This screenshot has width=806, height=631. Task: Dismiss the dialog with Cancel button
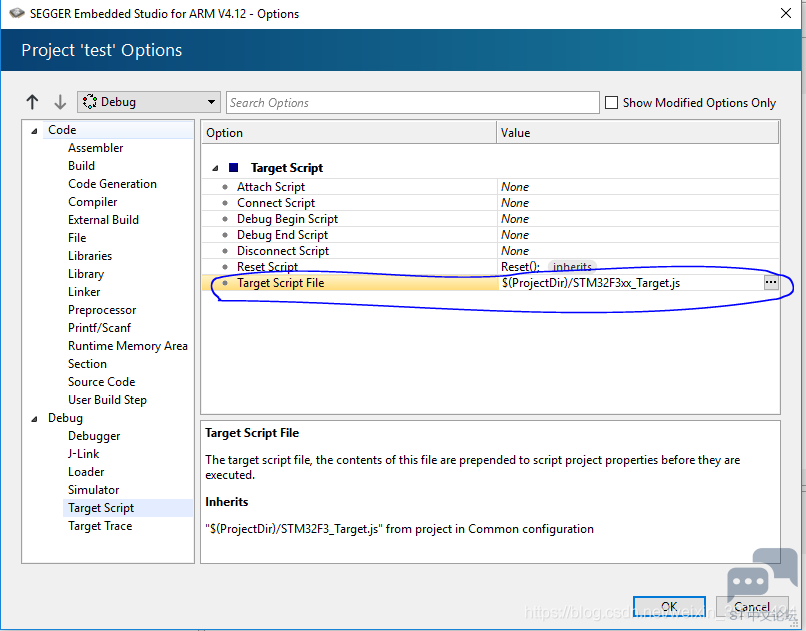752,607
